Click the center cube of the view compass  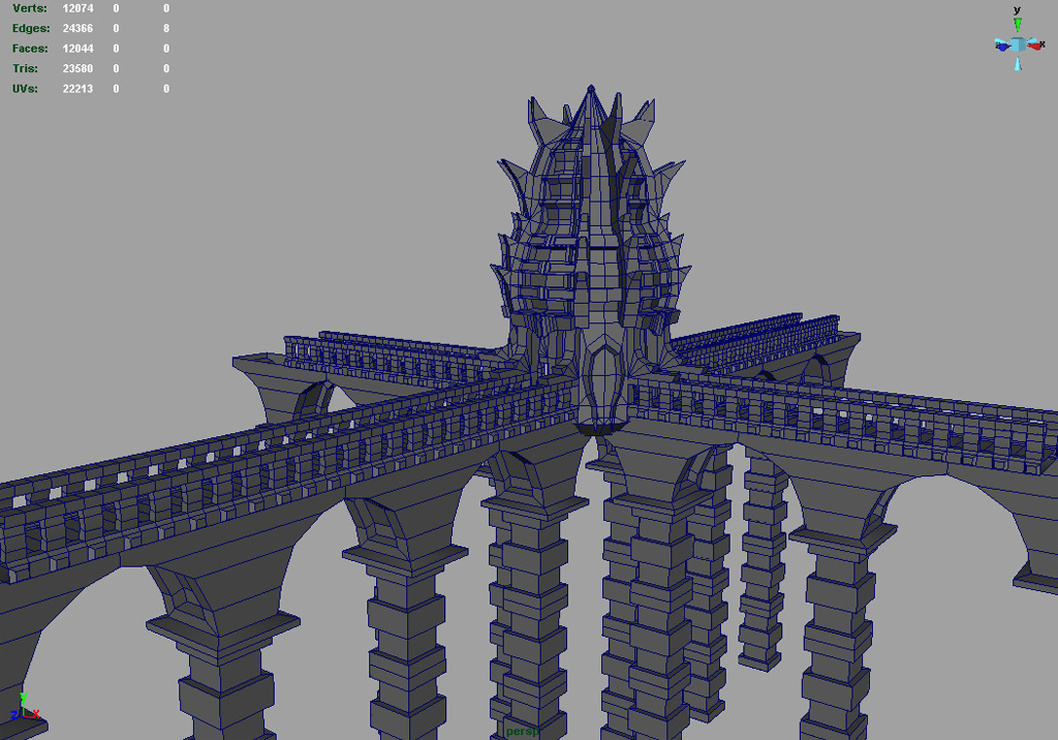[1018, 45]
